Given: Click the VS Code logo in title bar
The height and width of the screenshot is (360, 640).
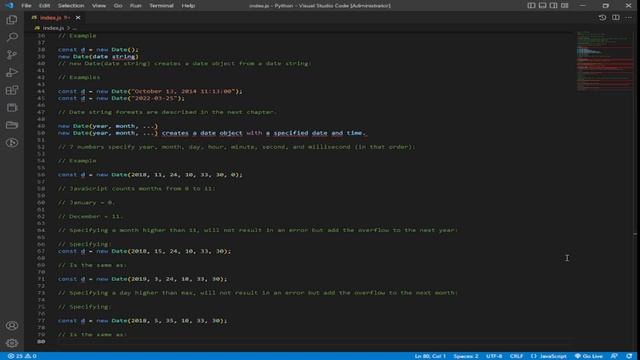Looking at the screenshot, I should click(x=9, y=5).
